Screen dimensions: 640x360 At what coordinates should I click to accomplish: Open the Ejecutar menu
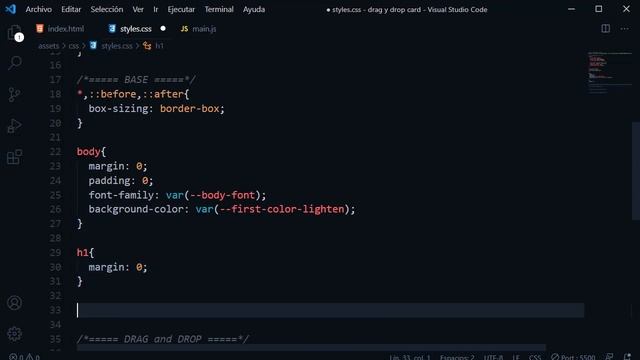point(181,9)
